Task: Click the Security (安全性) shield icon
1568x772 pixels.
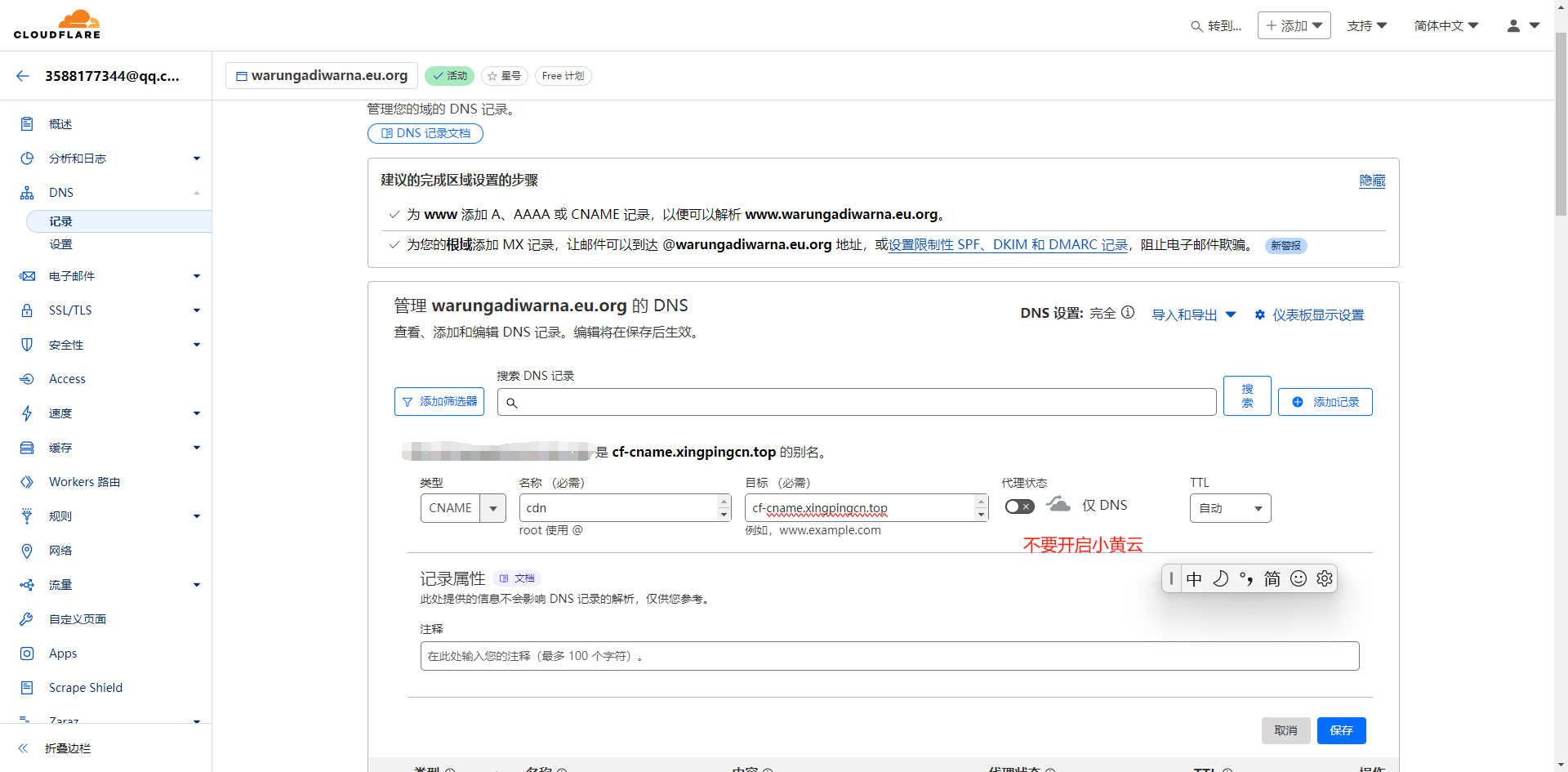Action: pyautogui.click(x=27, y=345)
